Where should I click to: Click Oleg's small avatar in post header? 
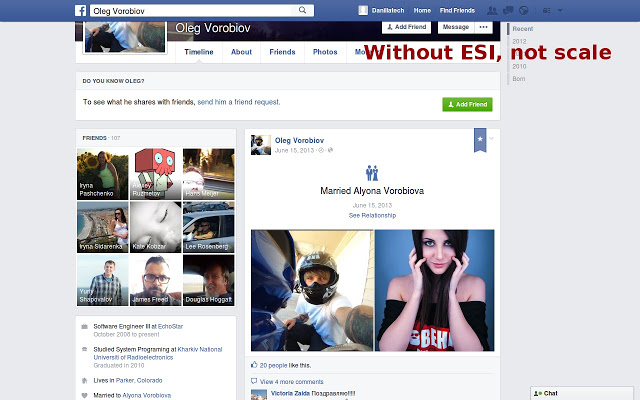(x=261, y=145)
